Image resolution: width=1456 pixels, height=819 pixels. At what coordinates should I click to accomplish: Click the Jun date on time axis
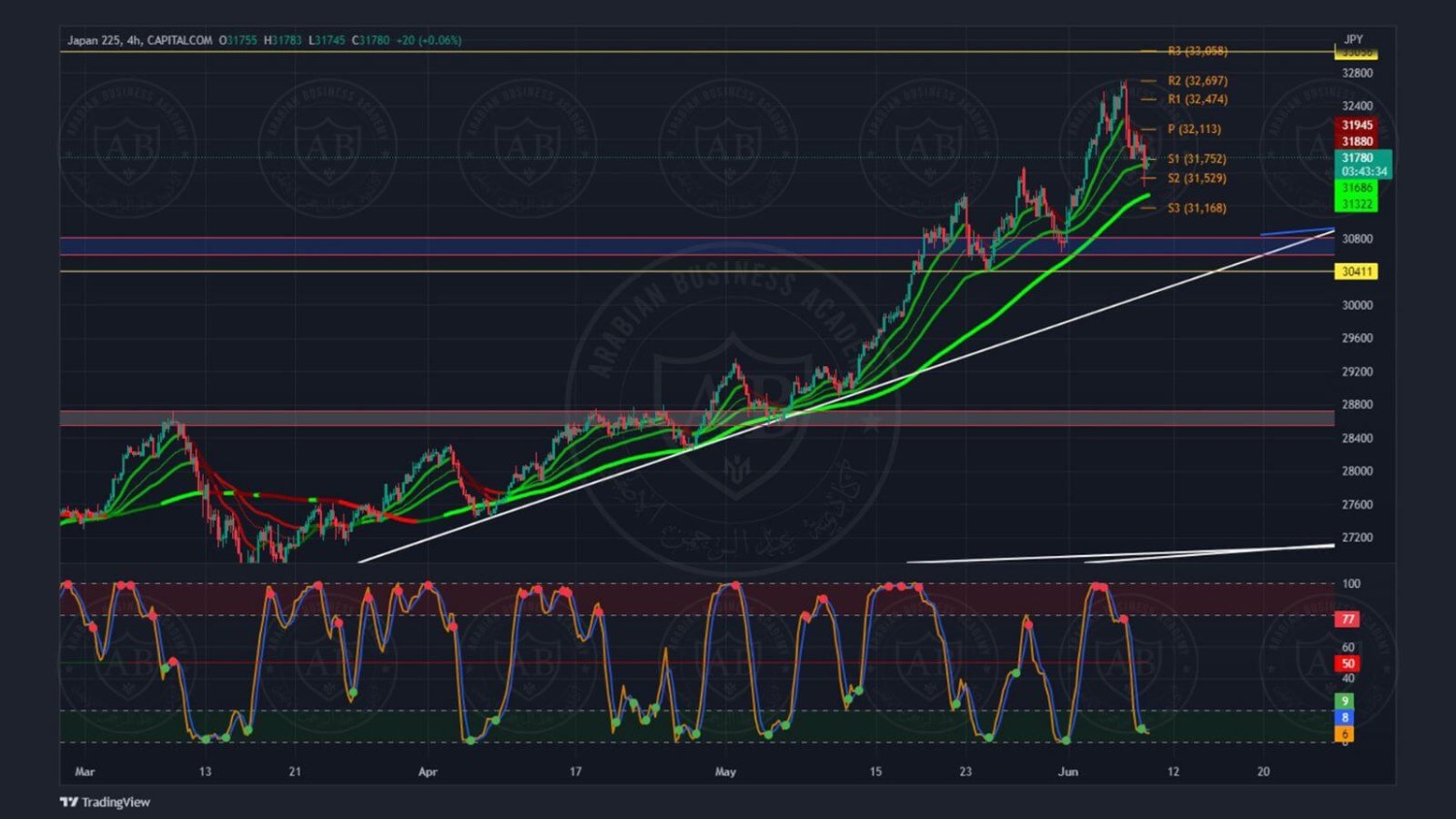click(x=1068, y=772)
